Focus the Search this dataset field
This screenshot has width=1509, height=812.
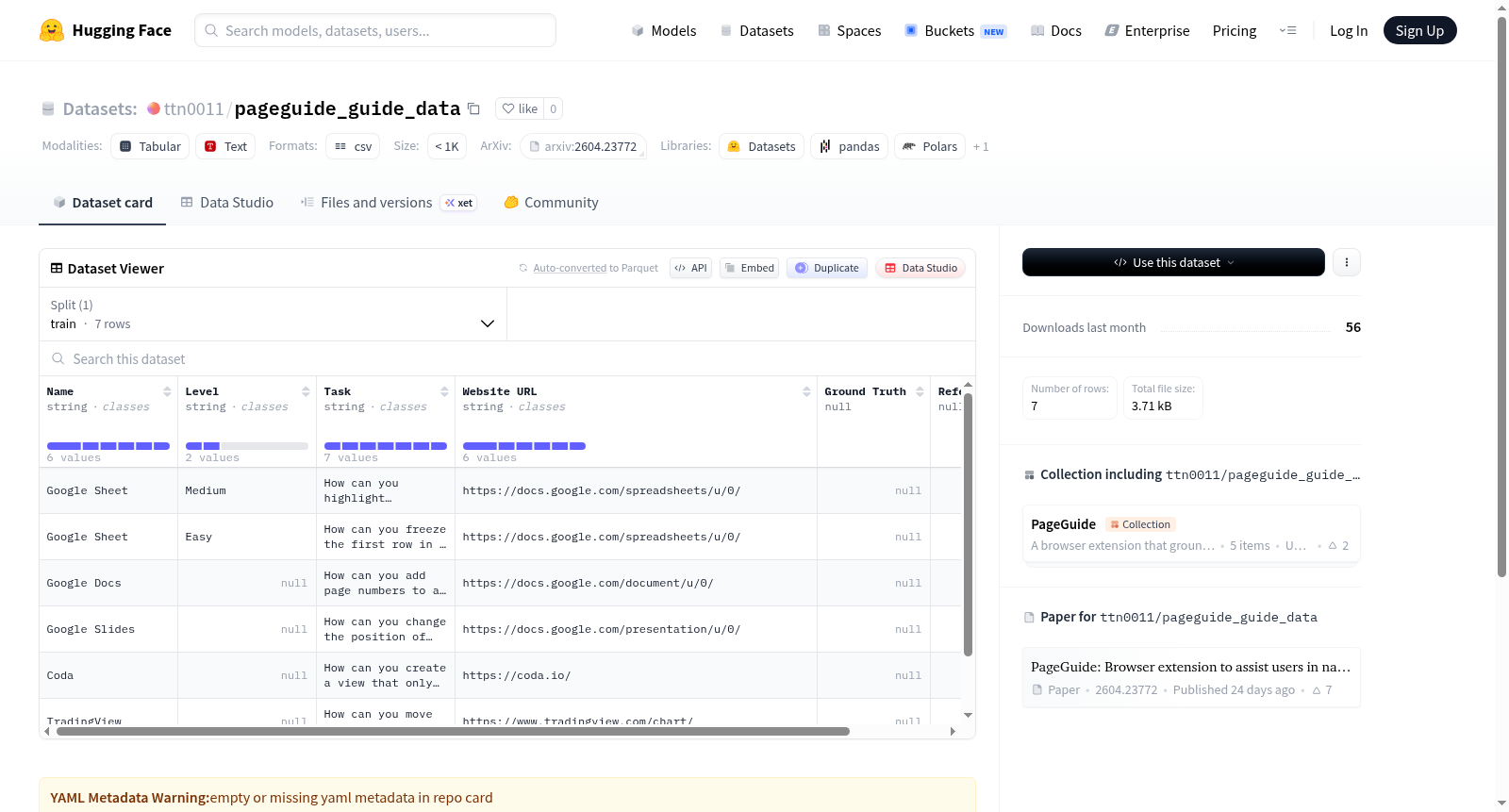click(507, 358)
